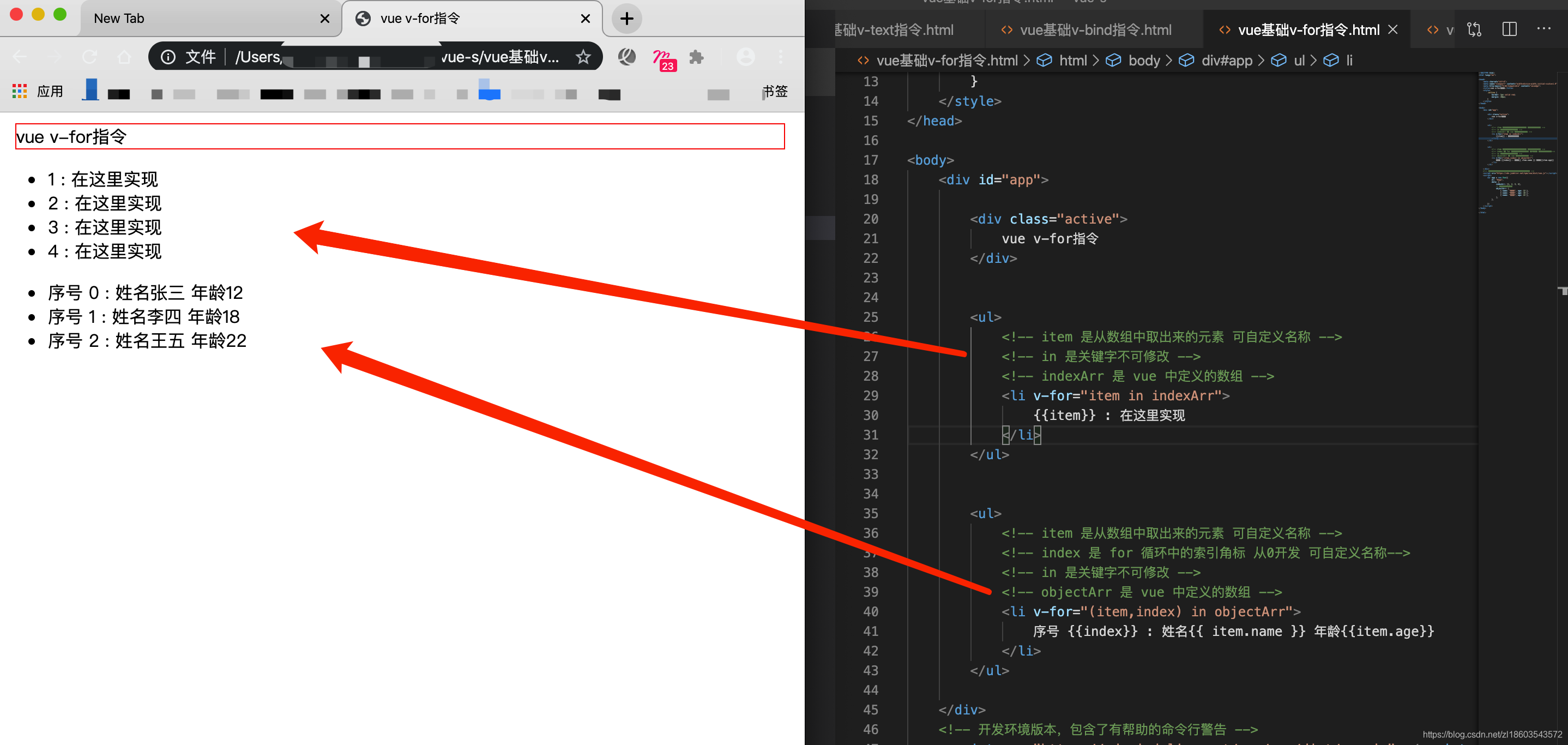
Task: Click the code (item,index) in objectArr
Action: click(x=1190, y=612)
